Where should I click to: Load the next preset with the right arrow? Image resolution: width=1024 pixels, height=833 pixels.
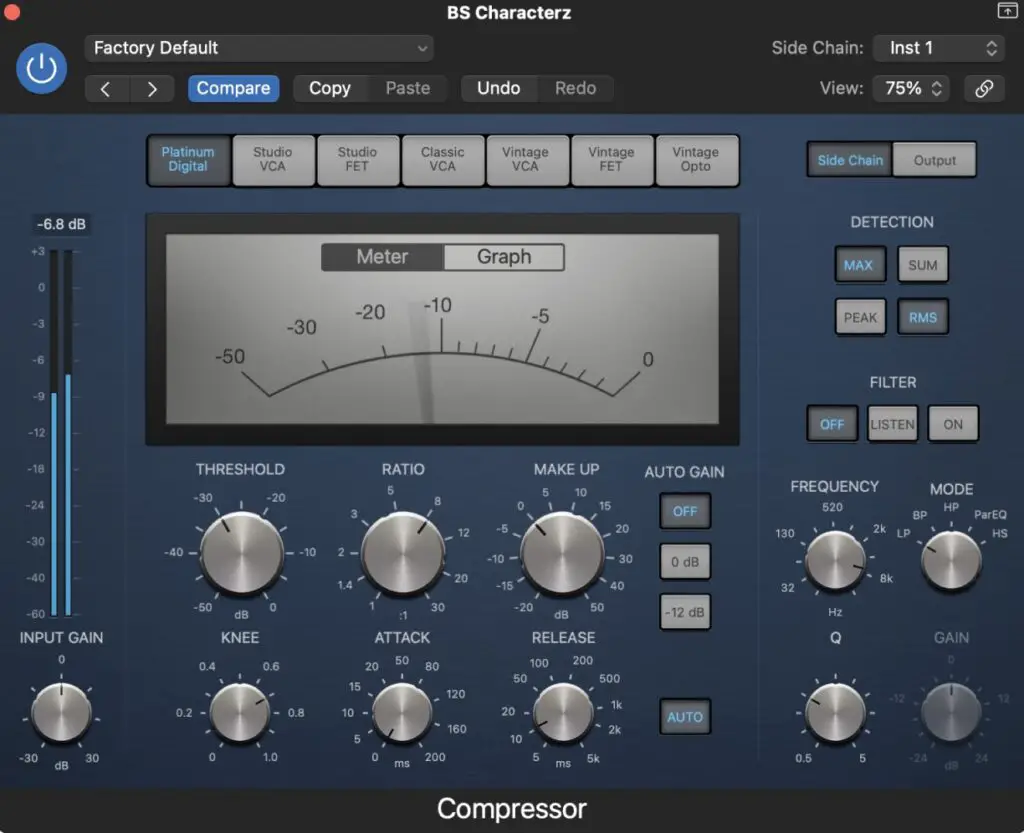coord(152,88)
